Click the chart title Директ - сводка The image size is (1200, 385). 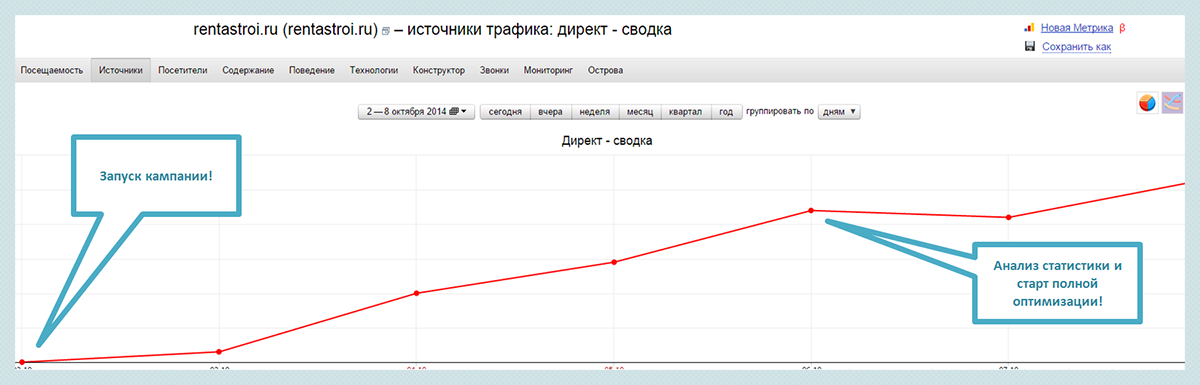pos(607,142)
